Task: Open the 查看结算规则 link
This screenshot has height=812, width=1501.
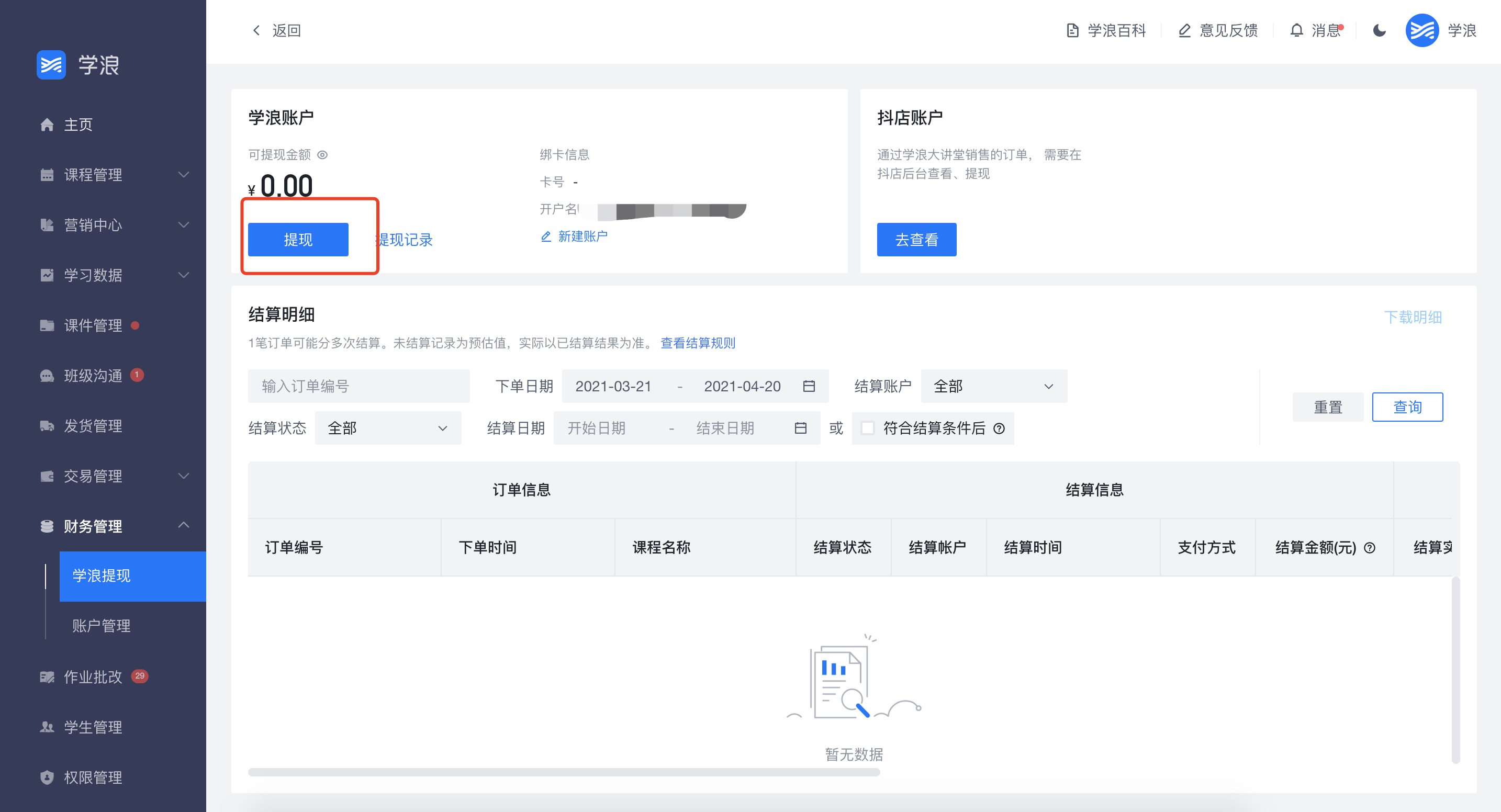Action: pos(698,343)
